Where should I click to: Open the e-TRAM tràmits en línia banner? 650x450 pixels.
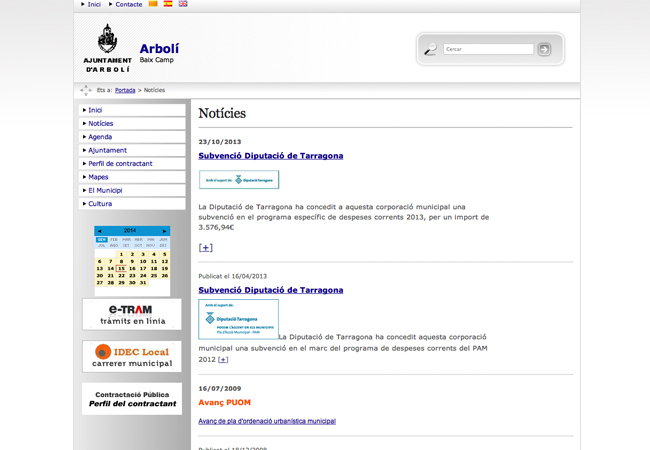click(x=131, y=314)
